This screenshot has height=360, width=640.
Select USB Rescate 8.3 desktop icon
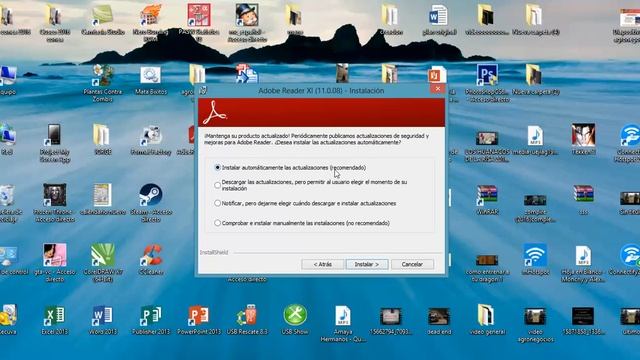pyautogui.click(x=247, y=320)
